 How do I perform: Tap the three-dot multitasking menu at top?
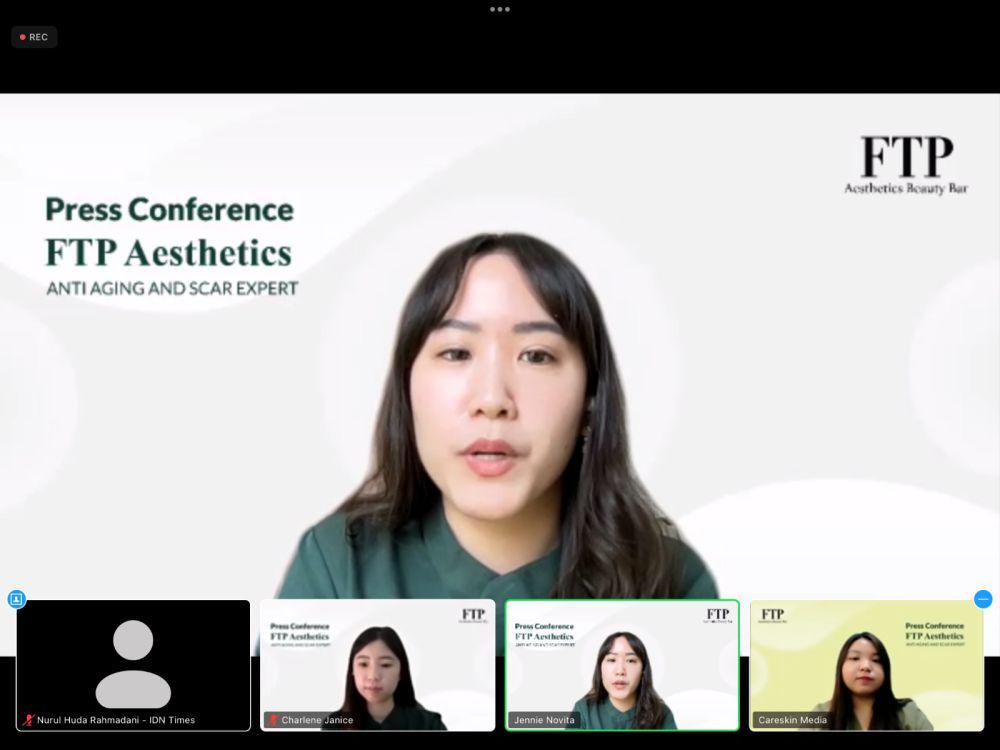point(499,10)
